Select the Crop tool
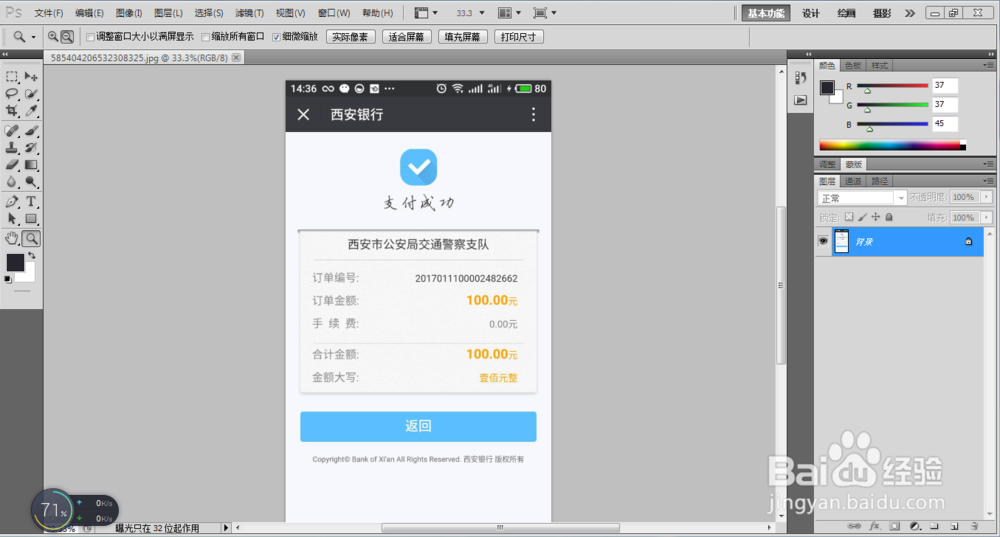 [12, 111]
